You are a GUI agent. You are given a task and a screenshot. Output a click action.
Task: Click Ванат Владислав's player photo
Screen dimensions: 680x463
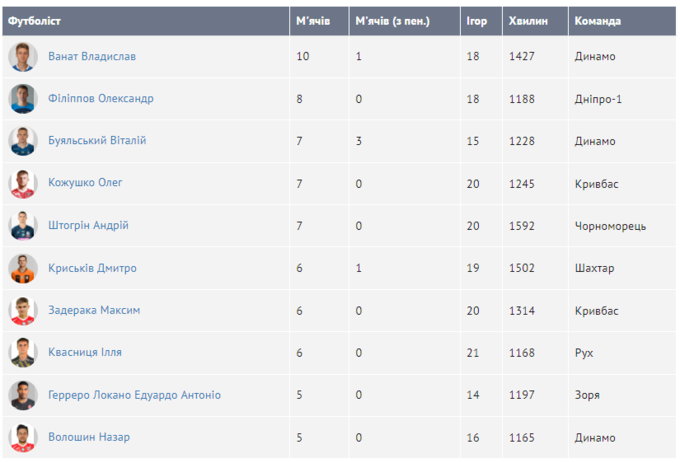coord(23,57)
